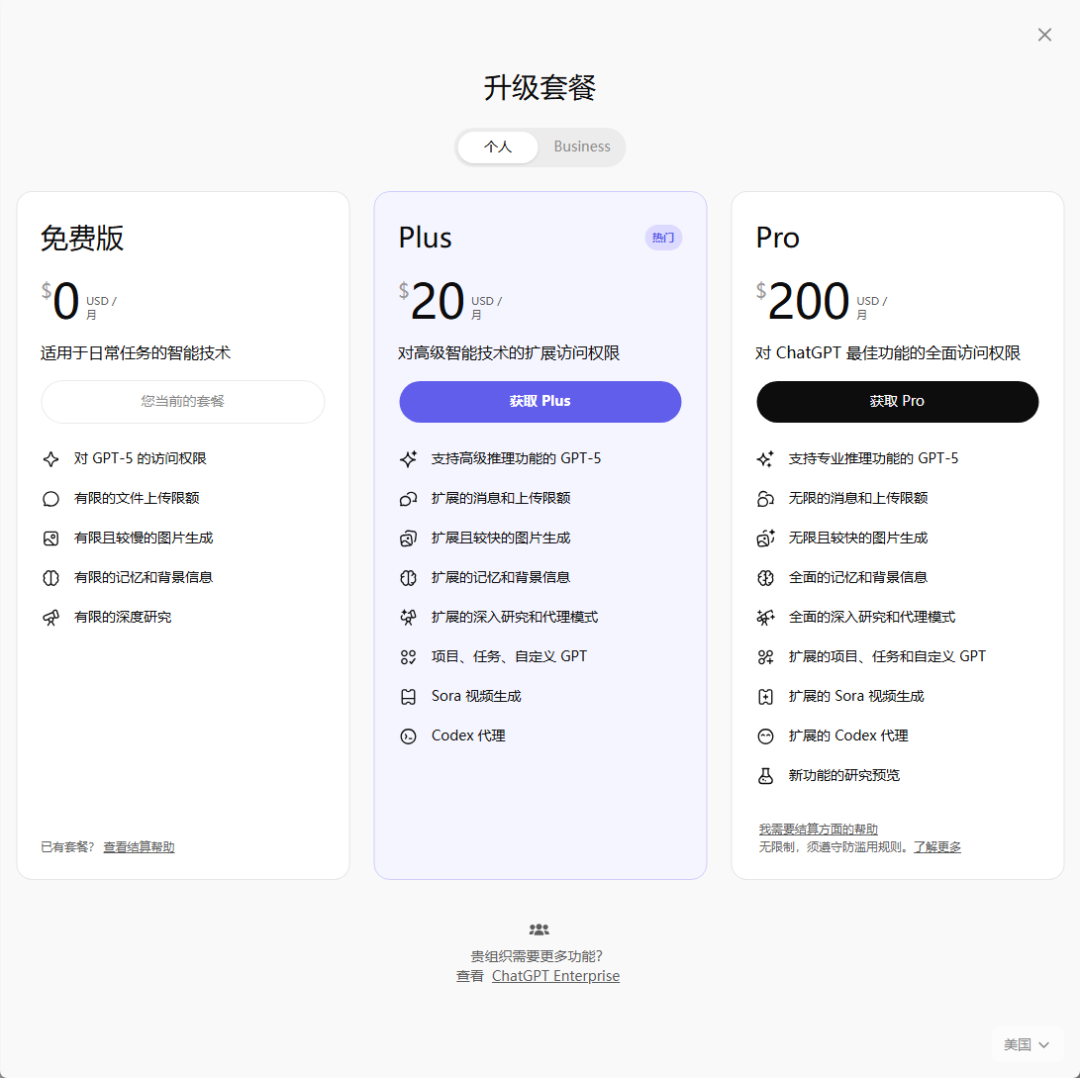Image resolution: width=1080 pixels, height=1078 pixels.
Task: Click the brain icon beside 扩展的记忆和背景信息
Action: (408, 578)
